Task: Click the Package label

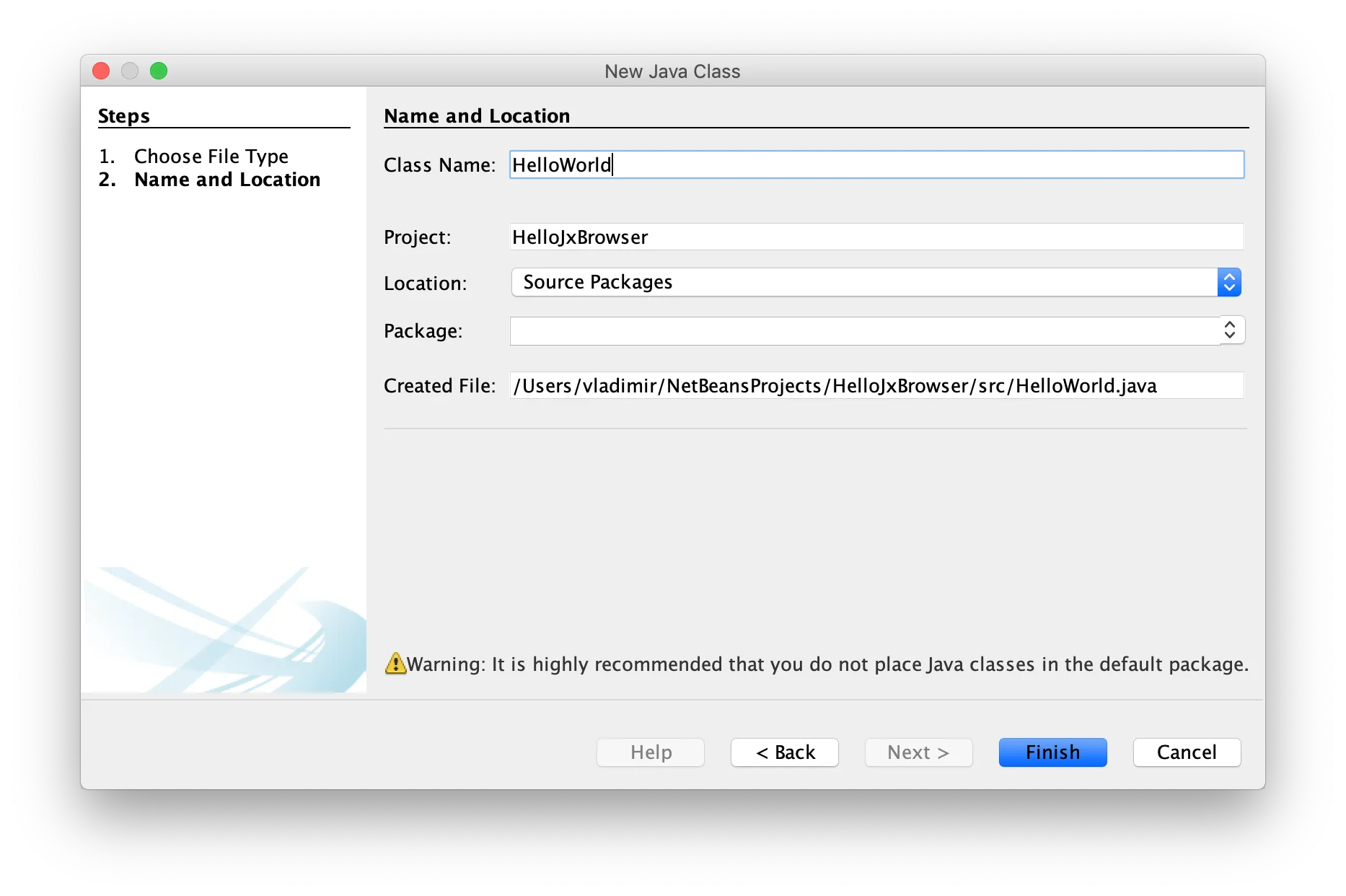Action: click(x=423, y=330)
